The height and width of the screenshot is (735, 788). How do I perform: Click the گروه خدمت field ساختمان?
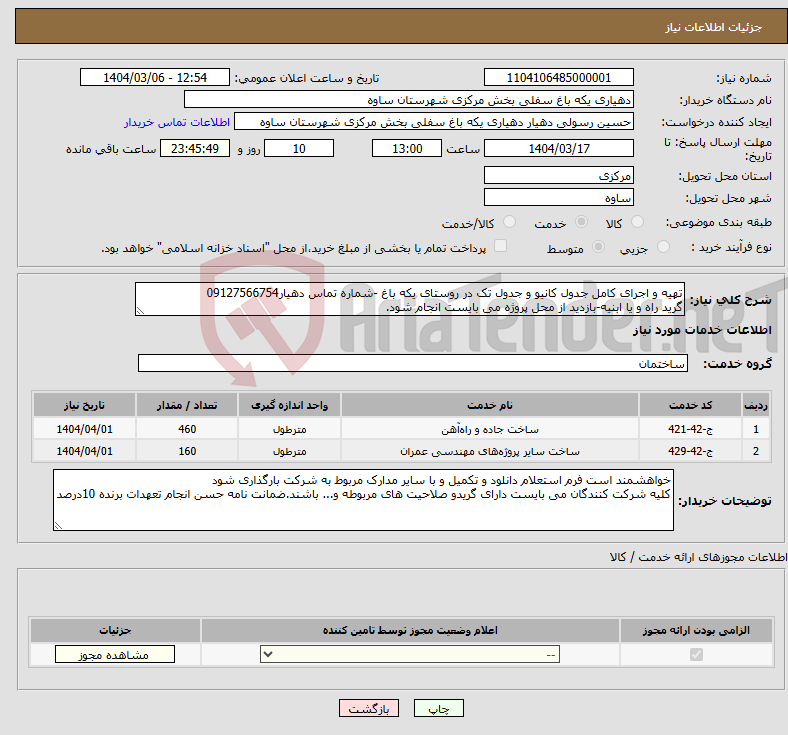pos(413,363)
